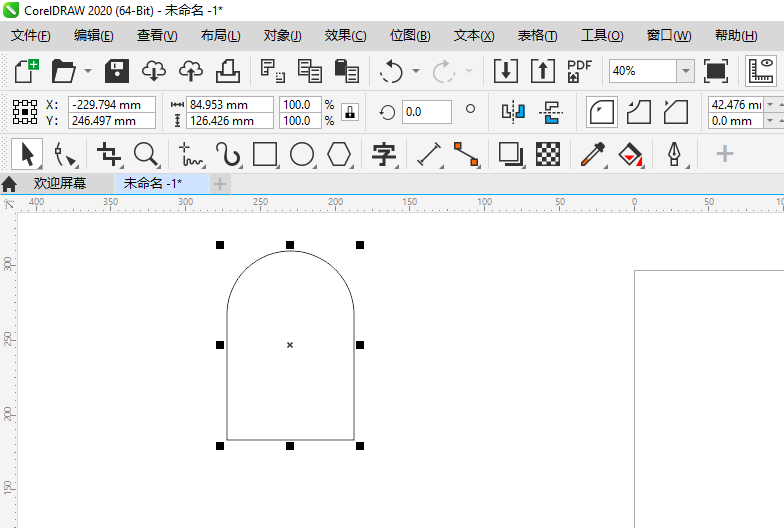The width and height of the screenshot is (784, 528).
Task: Switch to the 欢迎屏幕 tab
Action: [59, 184]
